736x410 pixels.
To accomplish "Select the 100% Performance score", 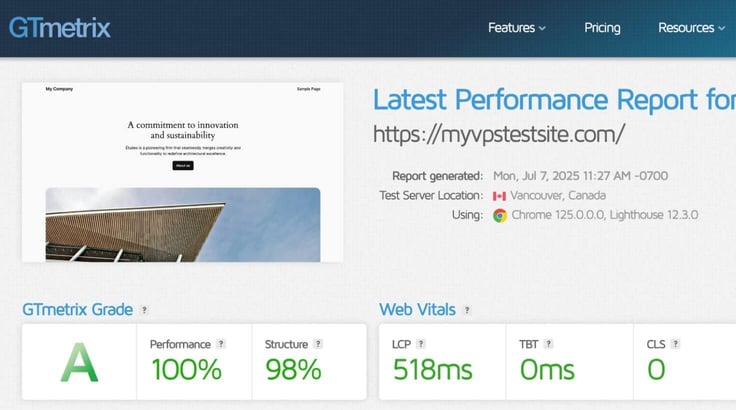I will click(x=186, y=369).
